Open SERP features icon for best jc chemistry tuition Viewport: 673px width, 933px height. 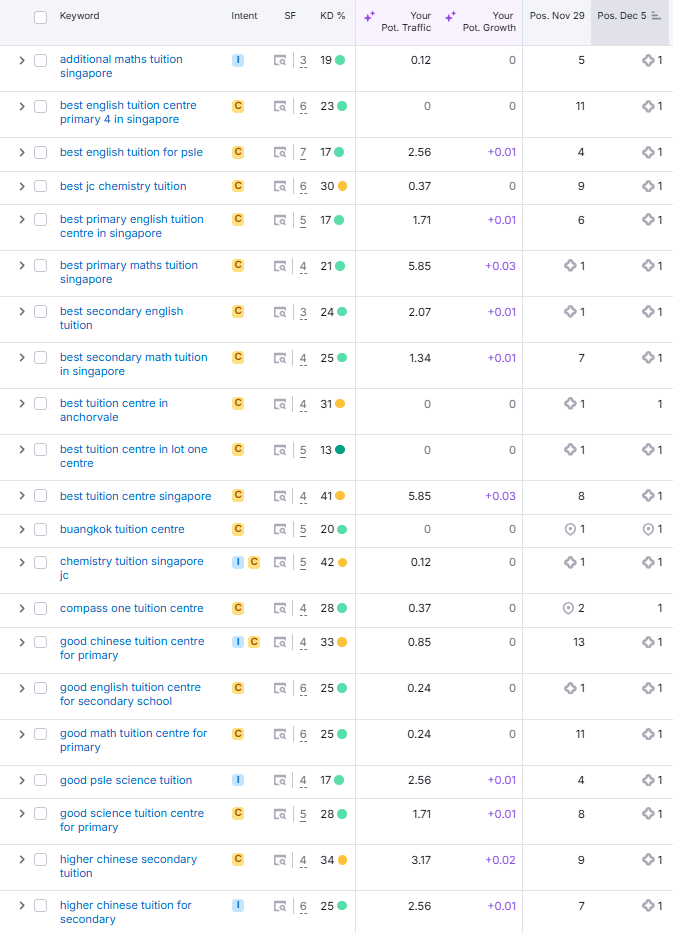tap(280, 186)
